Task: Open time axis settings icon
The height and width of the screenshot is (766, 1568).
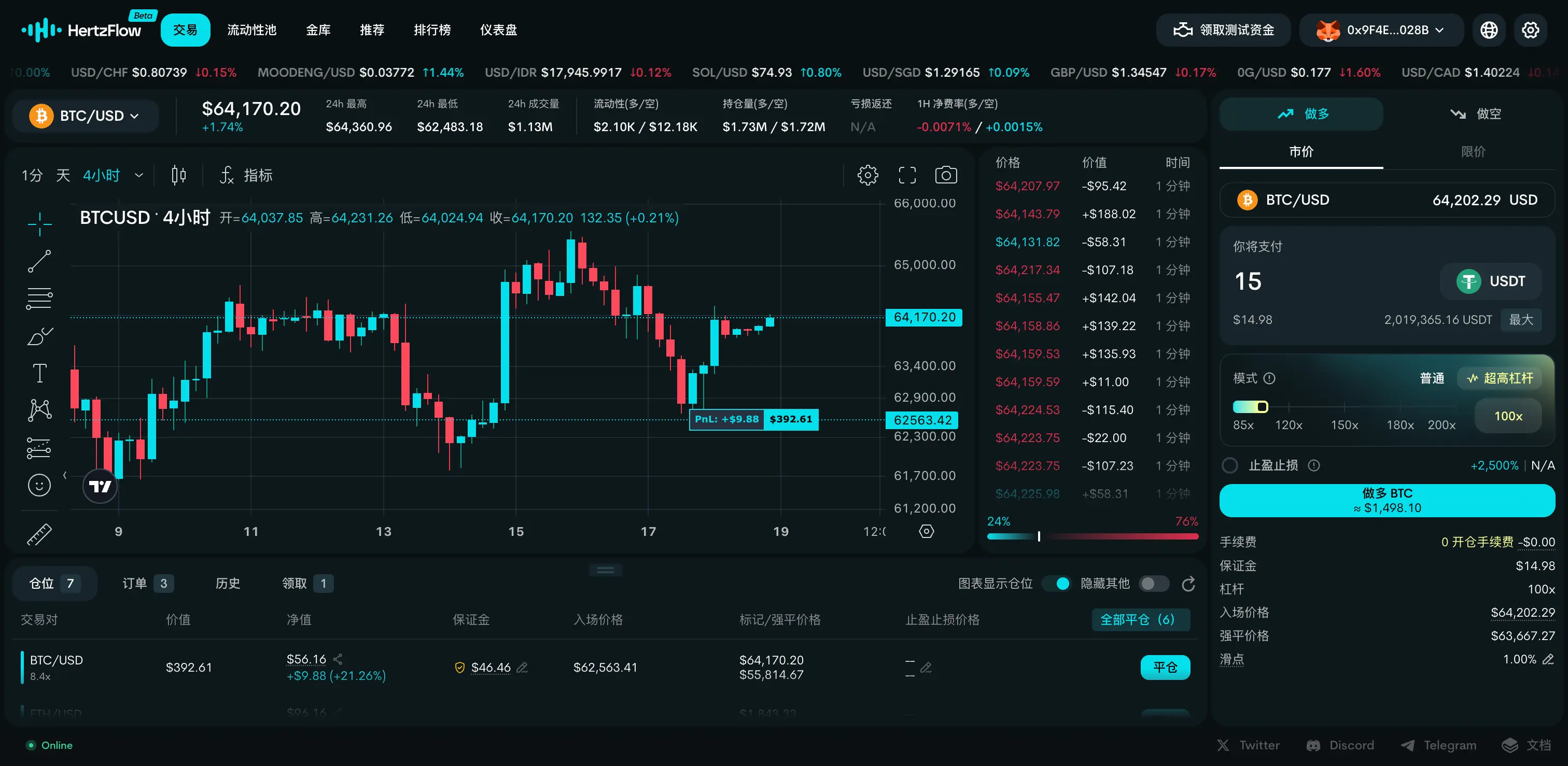Action: pyautogui.click(x=926, y=531)
